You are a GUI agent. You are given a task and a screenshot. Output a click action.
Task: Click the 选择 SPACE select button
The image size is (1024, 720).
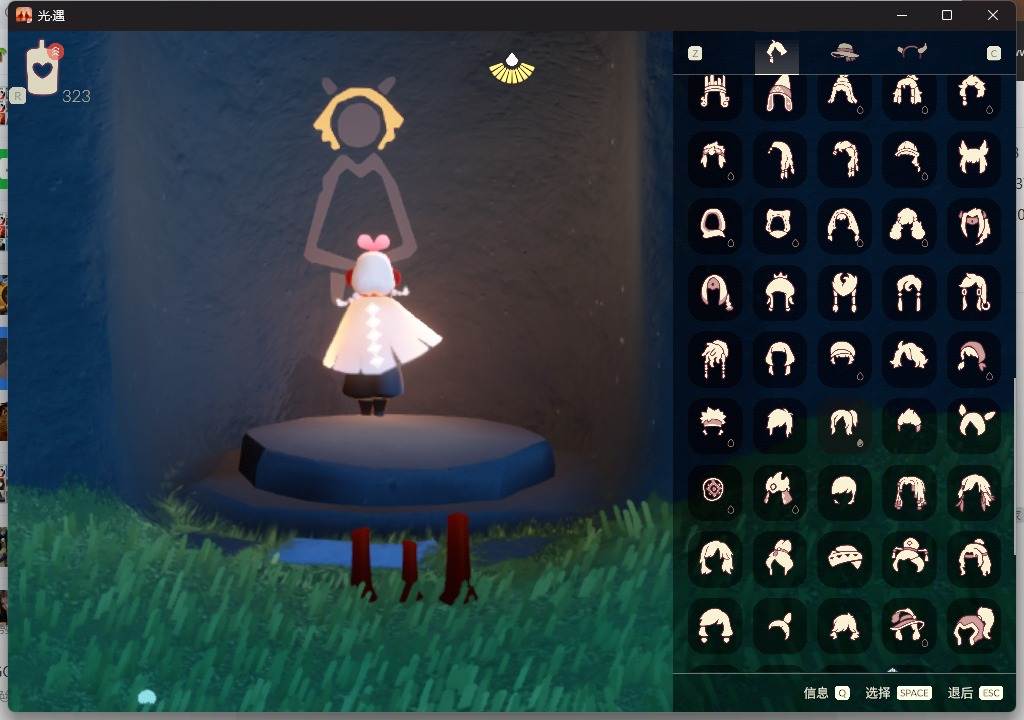[x=897, y=693]
